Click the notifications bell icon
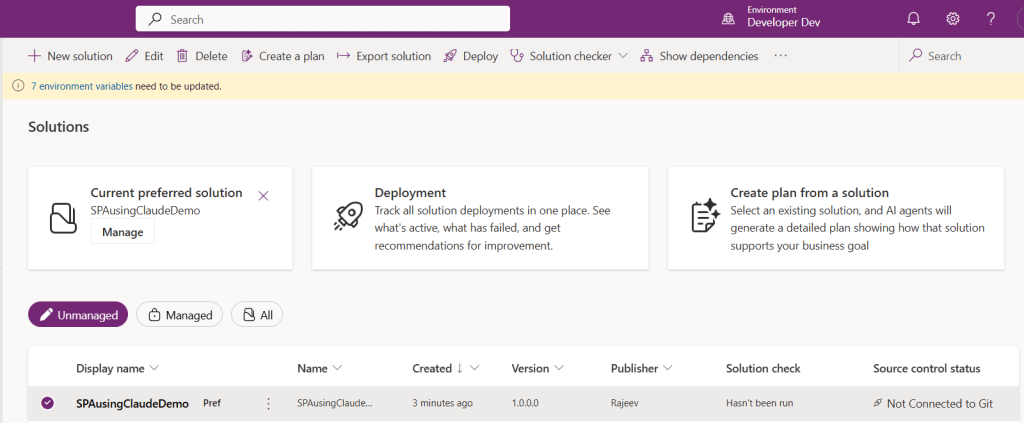The width and height of the screenshot is (1024, 423). click(913, 19)
